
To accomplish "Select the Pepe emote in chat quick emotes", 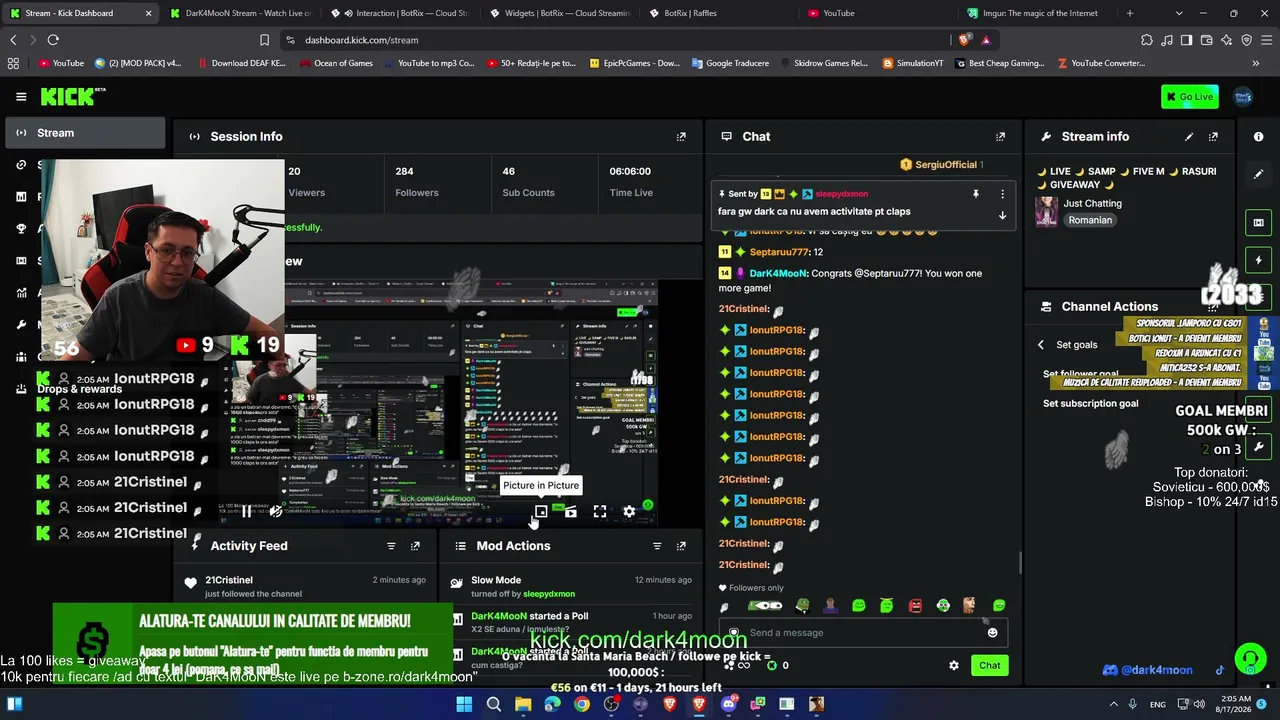I will 802,605.
